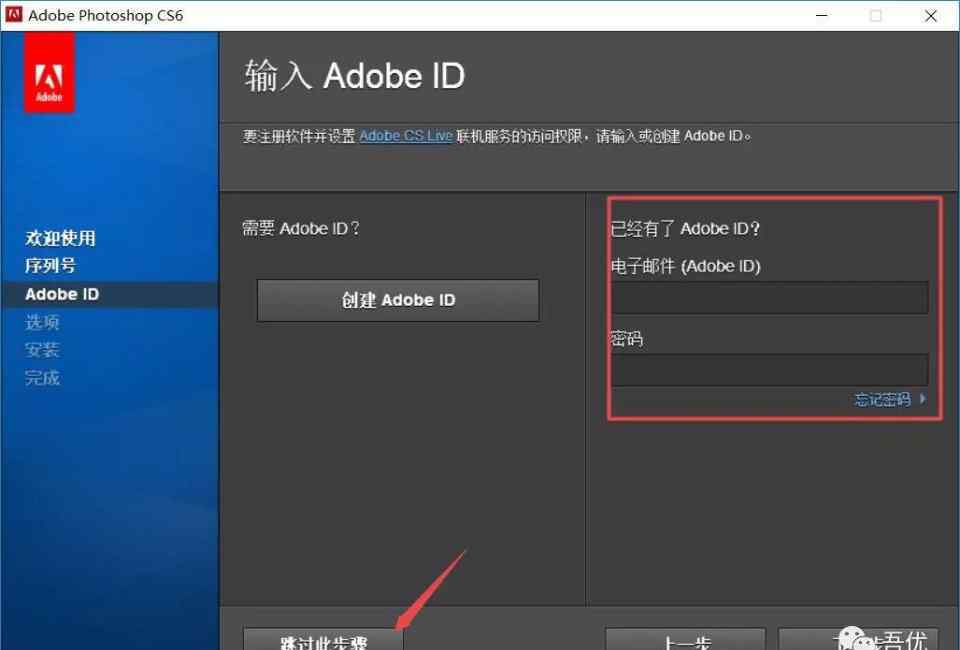Image resolution: width=960 pixels, height=650 pixels.
Task: Click the 已经有了 Adobe ID？ text
Action: [685, 228]
